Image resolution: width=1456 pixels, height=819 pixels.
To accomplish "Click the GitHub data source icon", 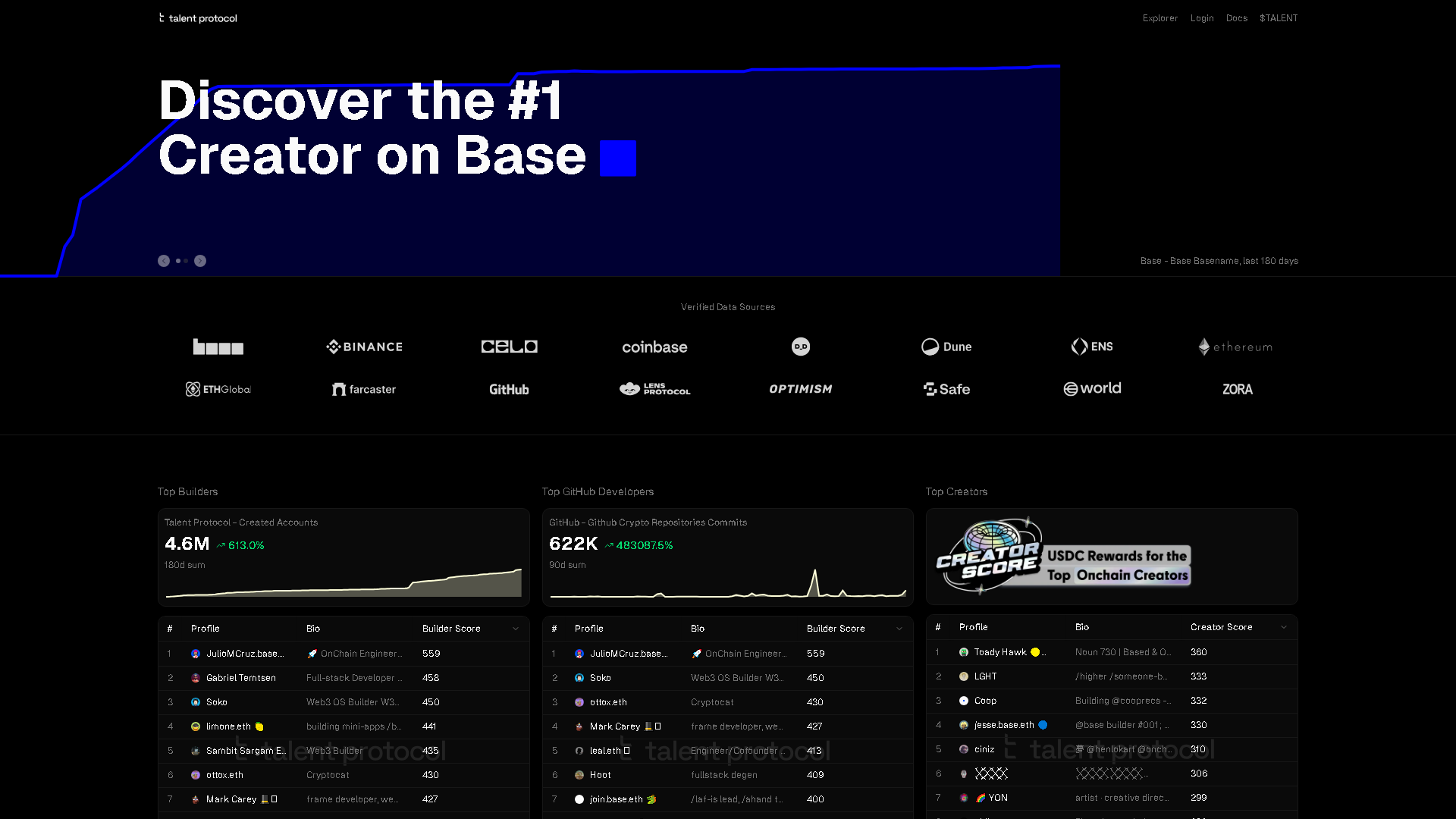I will click(x=509, y=389).
